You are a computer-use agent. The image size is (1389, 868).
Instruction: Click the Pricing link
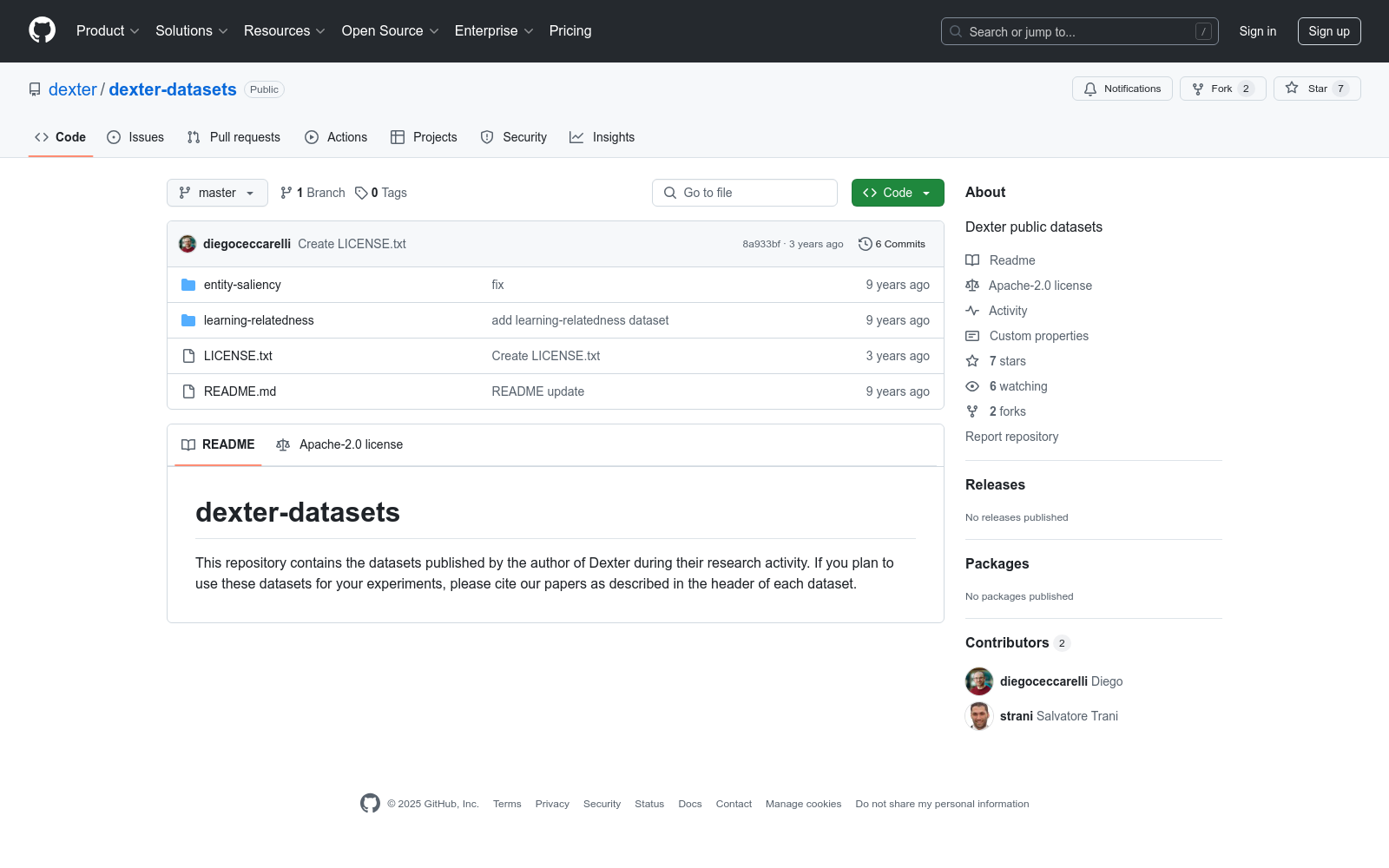(x=570, y=30)
